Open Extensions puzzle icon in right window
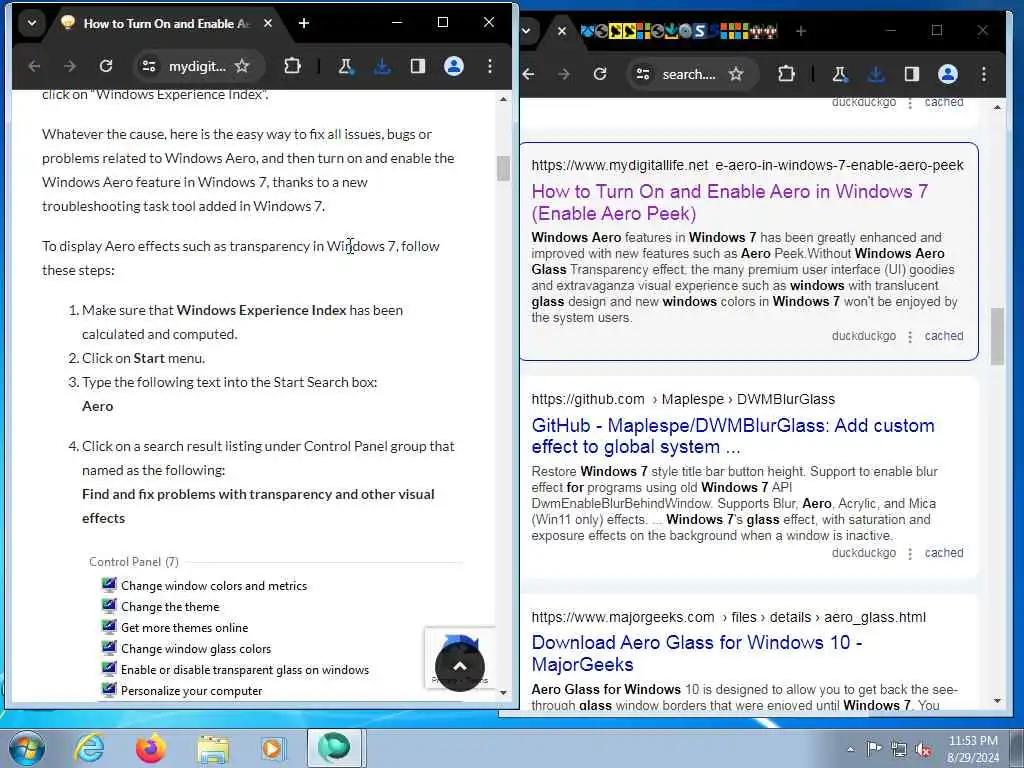Screen dimensions: 1024x768 (x=787, y=74)
